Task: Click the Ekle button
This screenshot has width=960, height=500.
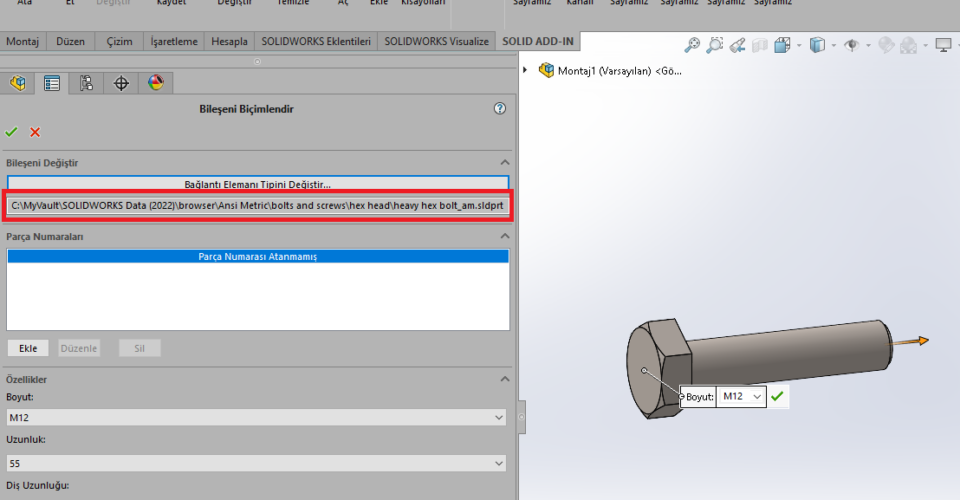Action: 28,348
